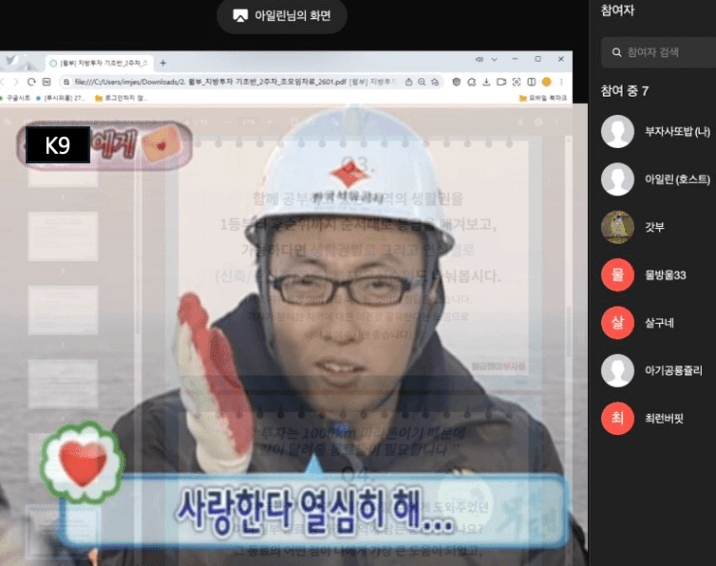The height and width of the screenshot is (566, 716).
Task: Expand the tab list chevron in title bar
Action: 494,59
